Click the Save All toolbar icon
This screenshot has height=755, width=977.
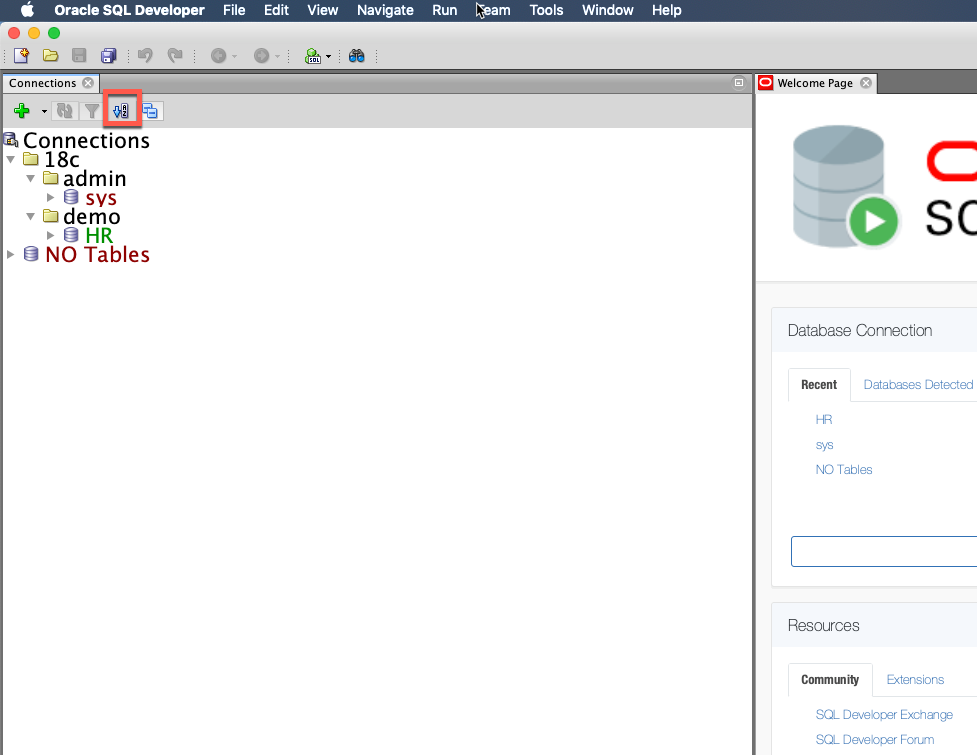[x=108, y=56]
